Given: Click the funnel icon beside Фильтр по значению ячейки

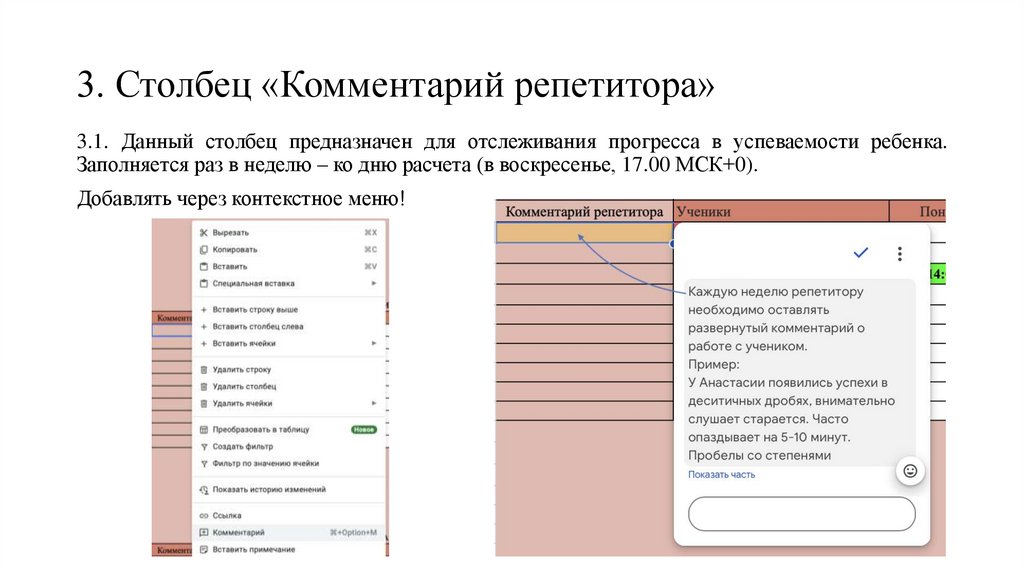Looking at the screenshot, I should (204, 464).
